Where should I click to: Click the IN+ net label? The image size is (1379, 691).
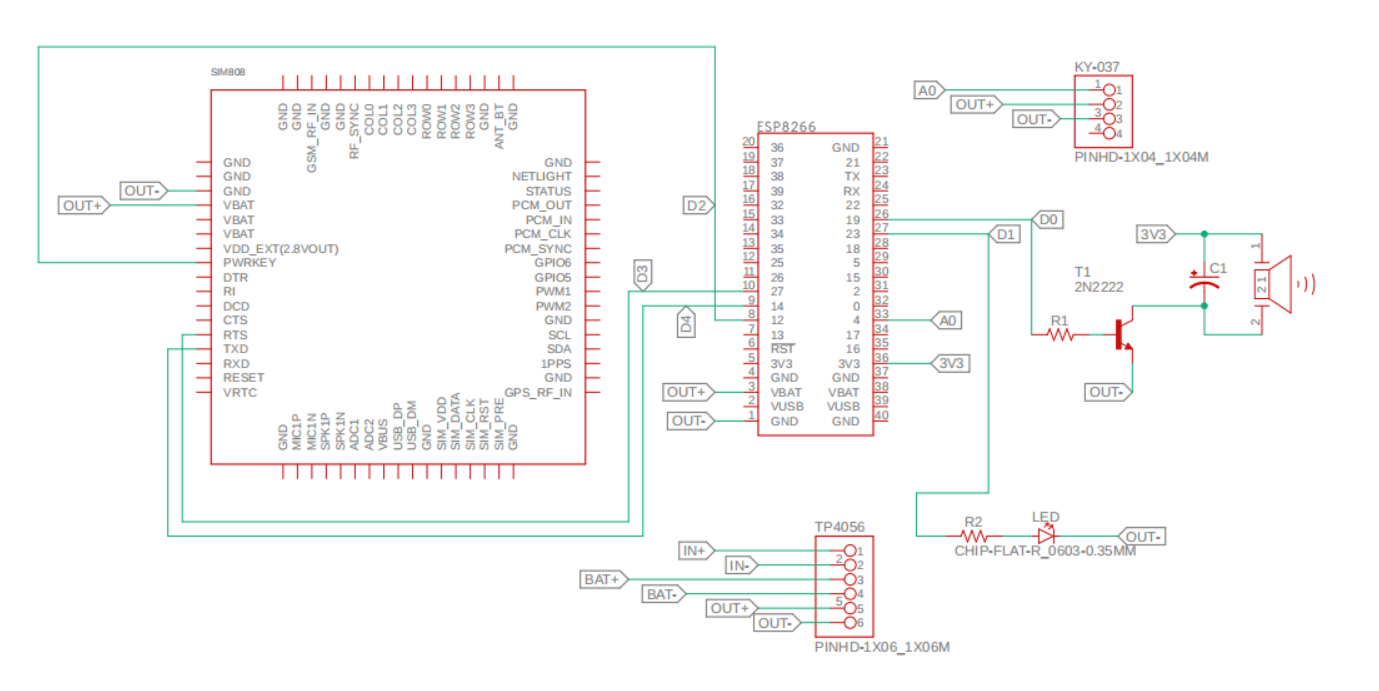point(697,551)
